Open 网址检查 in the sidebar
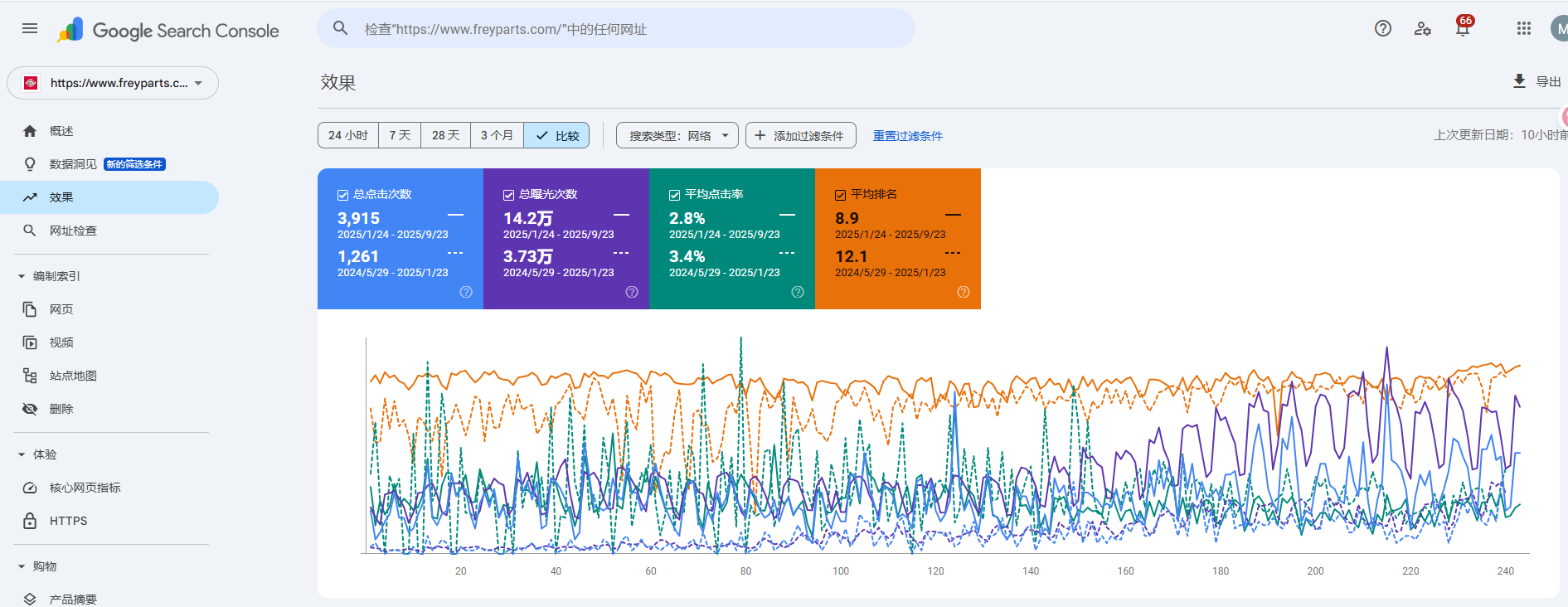 [73, 231]
